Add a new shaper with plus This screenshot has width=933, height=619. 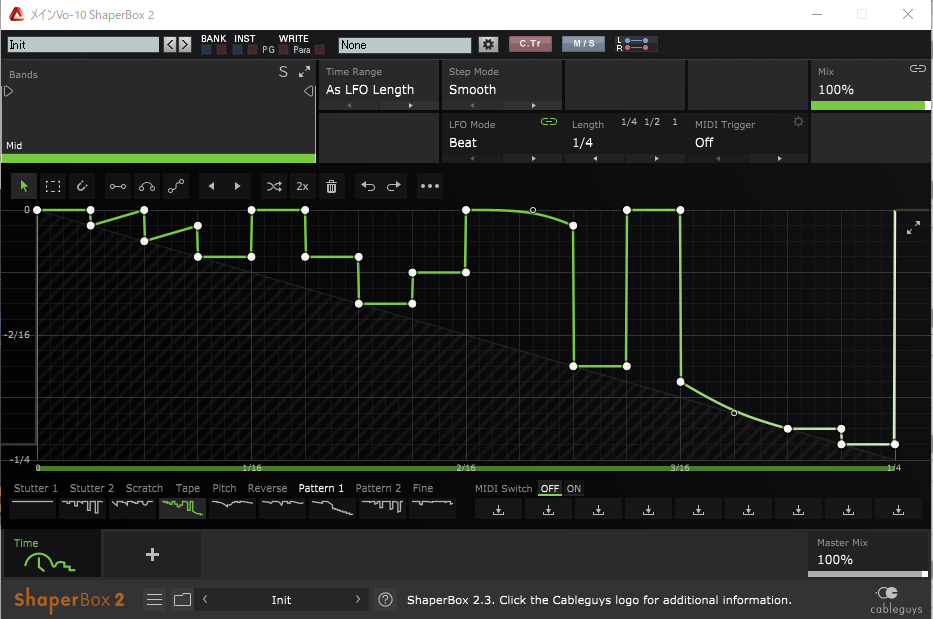[152, 554]
